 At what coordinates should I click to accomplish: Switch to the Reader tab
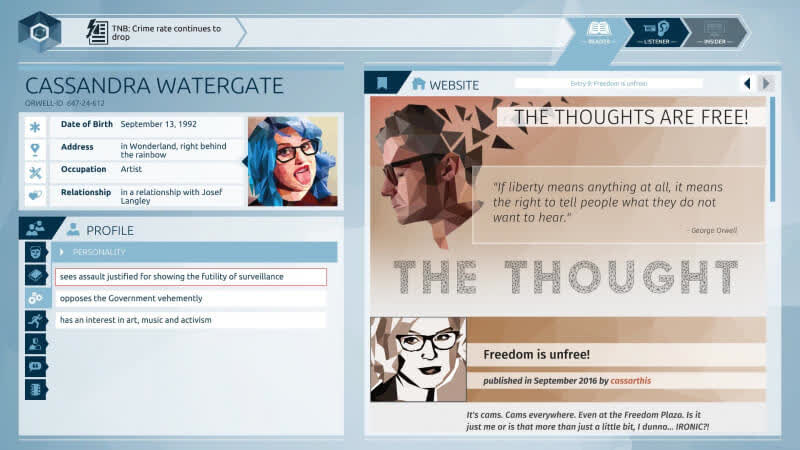pyautogui.click(x=598, y=33)
